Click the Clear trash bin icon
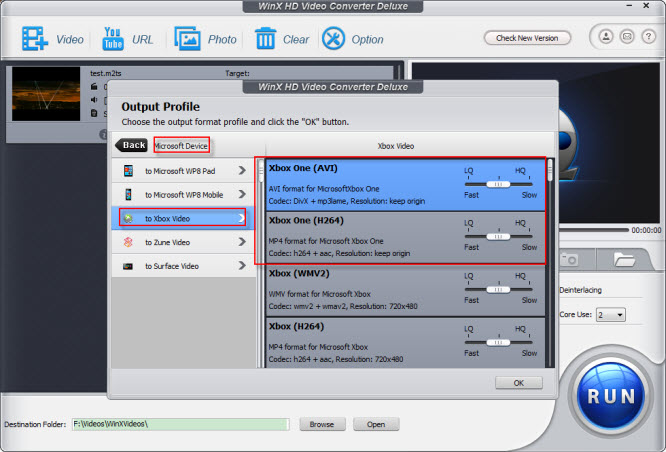Image resolution: width=666 pixels, height=452 pixels. pos(265,39)
